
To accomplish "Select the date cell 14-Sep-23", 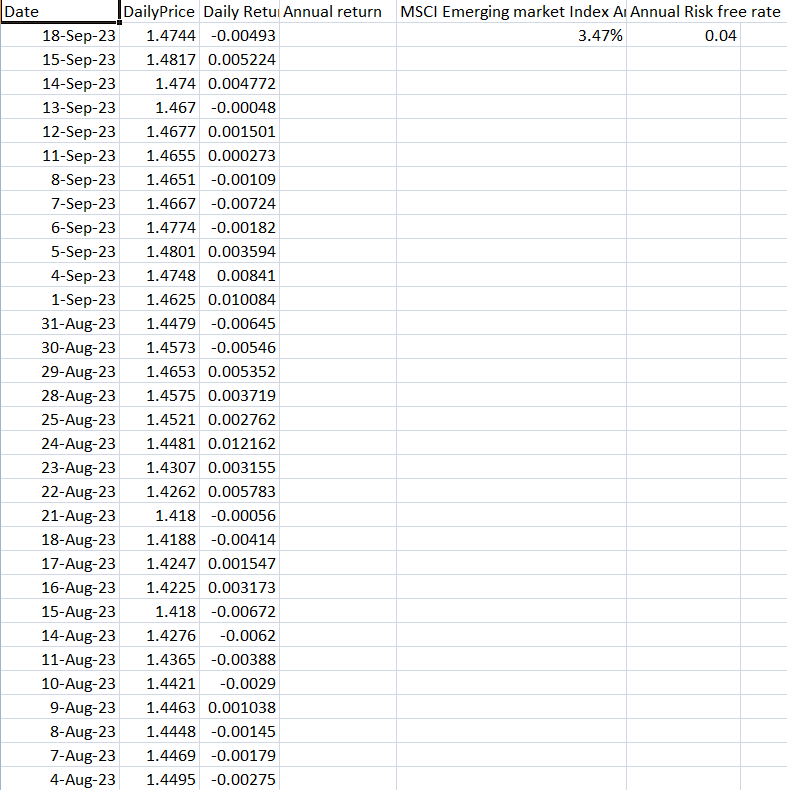I will (59, 83).
